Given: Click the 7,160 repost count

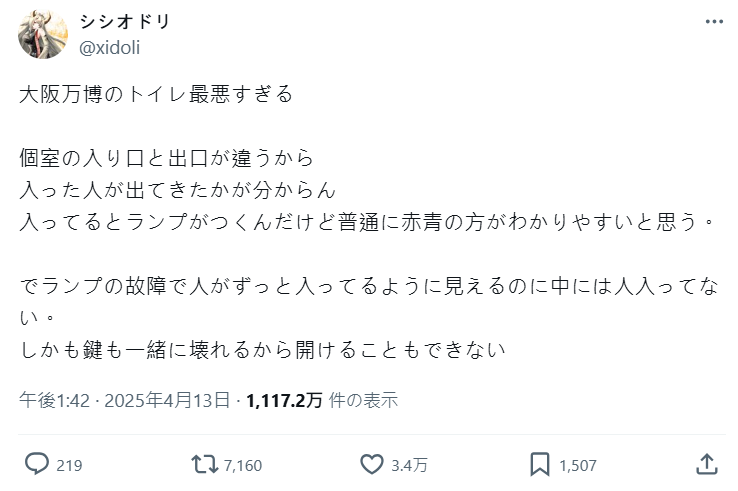Looking at the screenshot, I should (243, 465).
